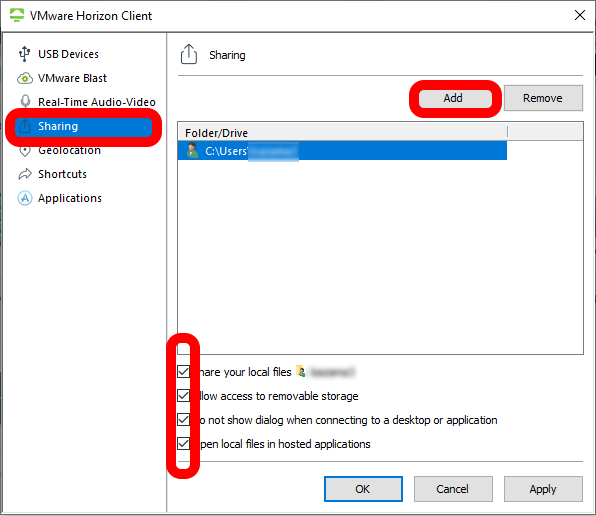Select the C:\Users shared folder row
This screenshot has height=516, width=596.
tap(342, 150)
